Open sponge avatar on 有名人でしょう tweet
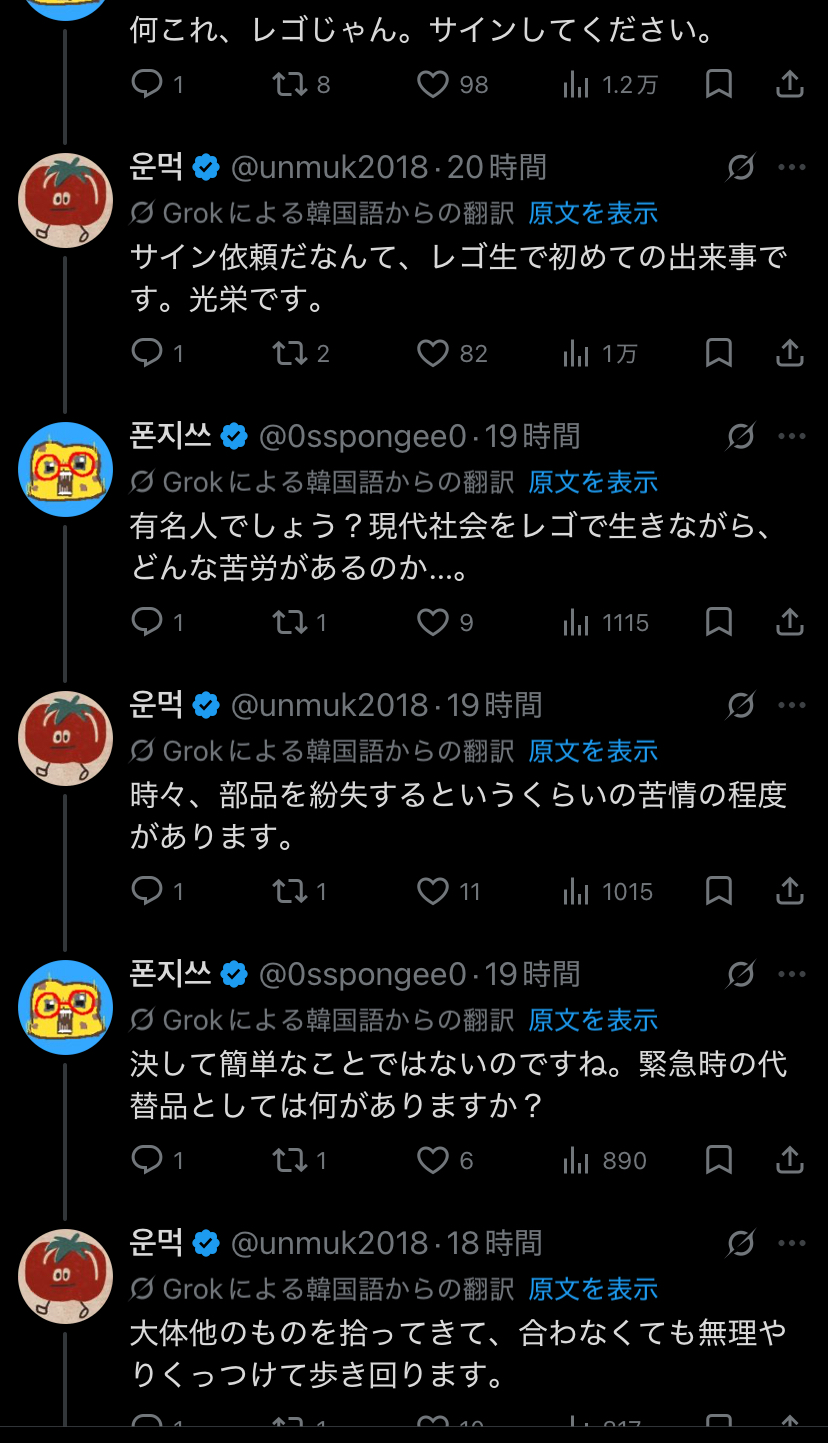Image resolution: width=828 pixels, height=1443 pixels. (x=65, y=469)
